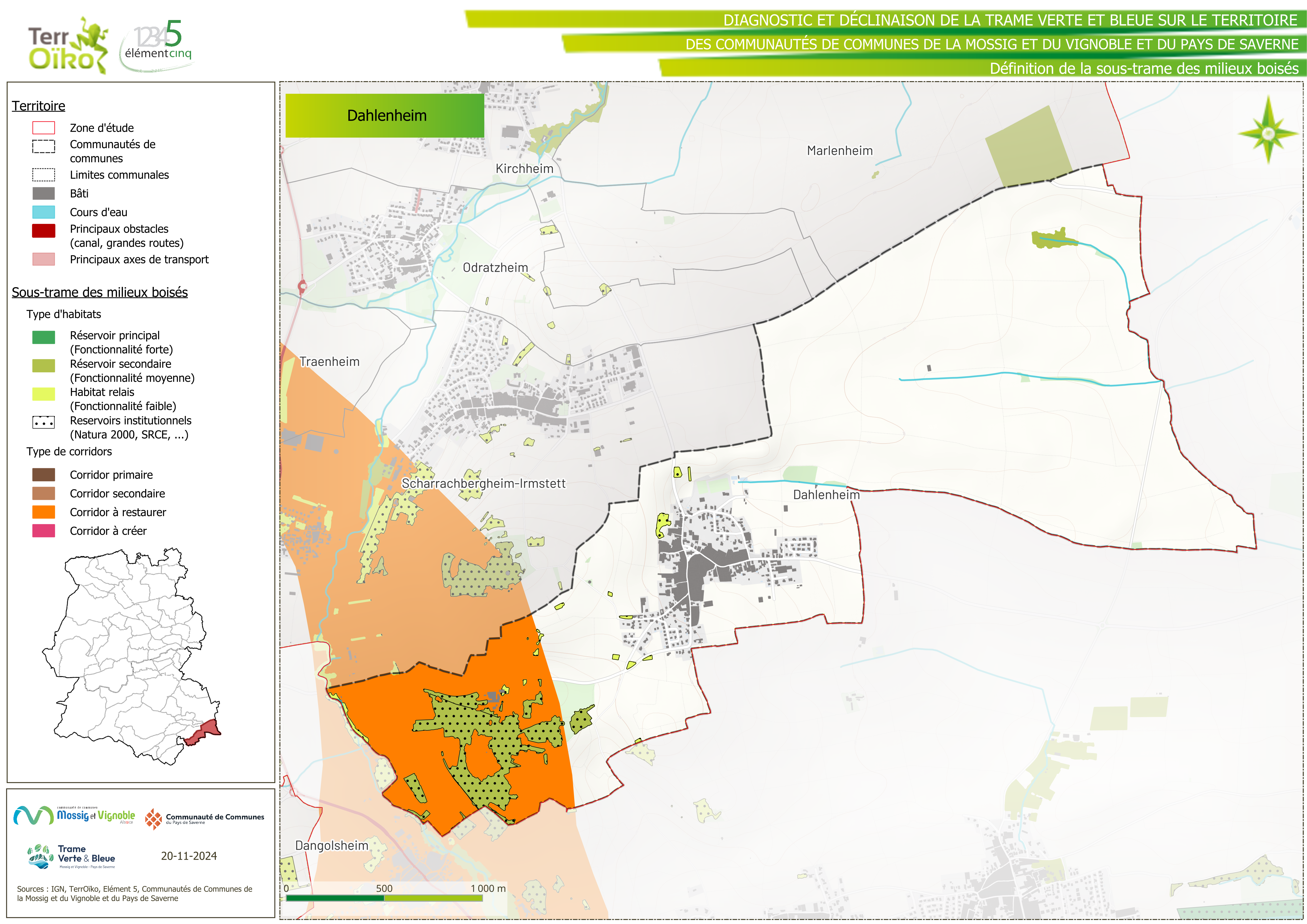Screen dimensions: 1307x924
Task: Click the Zone d'étude red outline symbol
Action: [x=44, y=128]
